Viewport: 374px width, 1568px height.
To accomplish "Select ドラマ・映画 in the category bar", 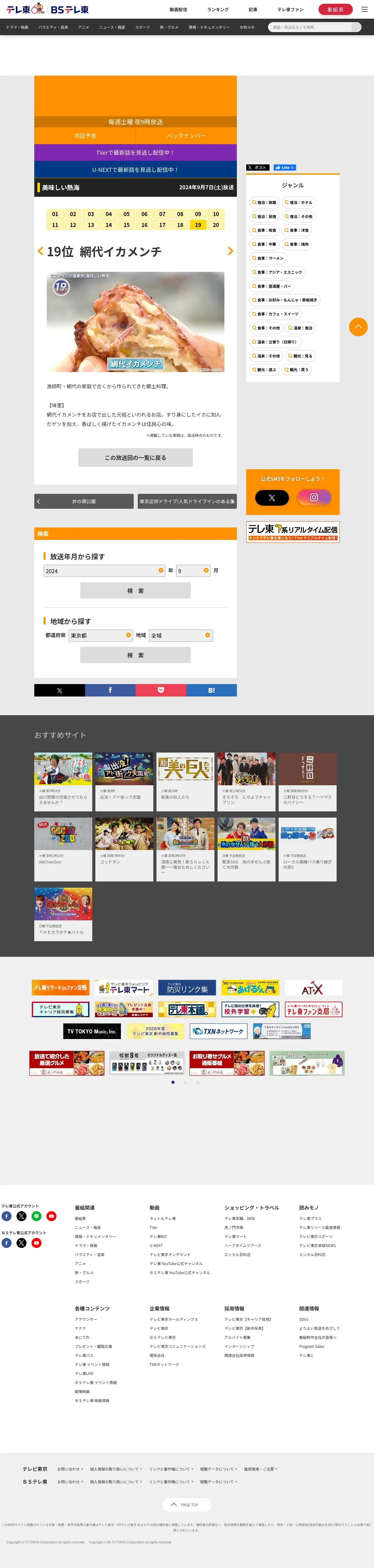I will point(17,27).
